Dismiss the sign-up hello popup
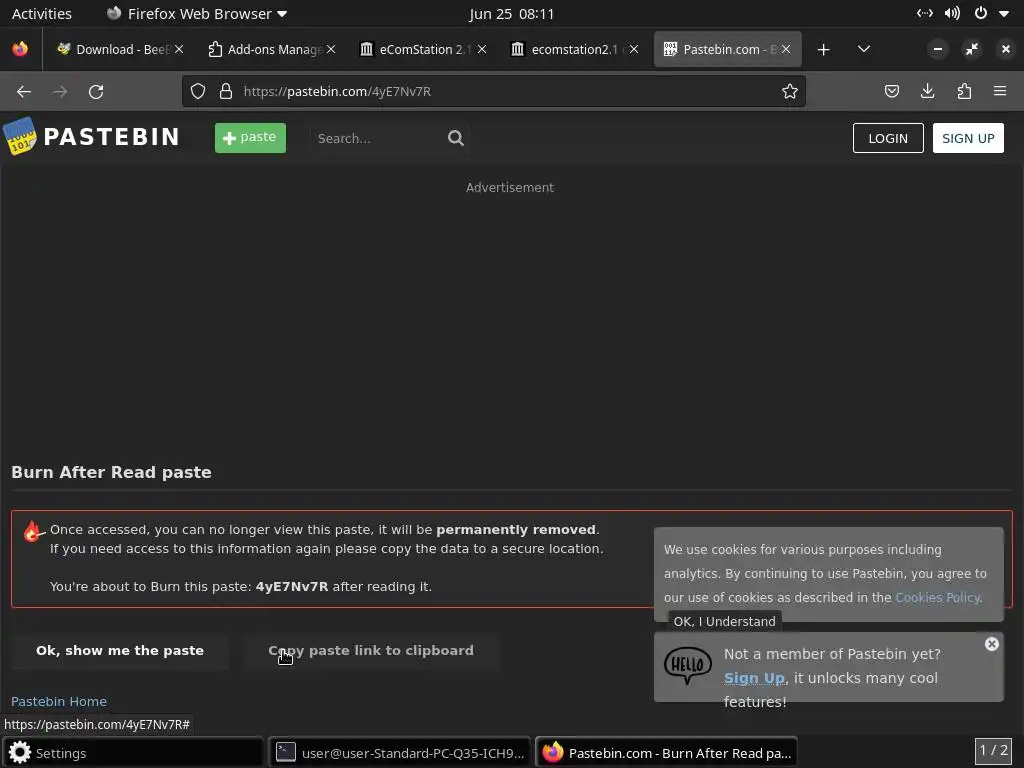1024x768 pixels. tap(991, 645)
